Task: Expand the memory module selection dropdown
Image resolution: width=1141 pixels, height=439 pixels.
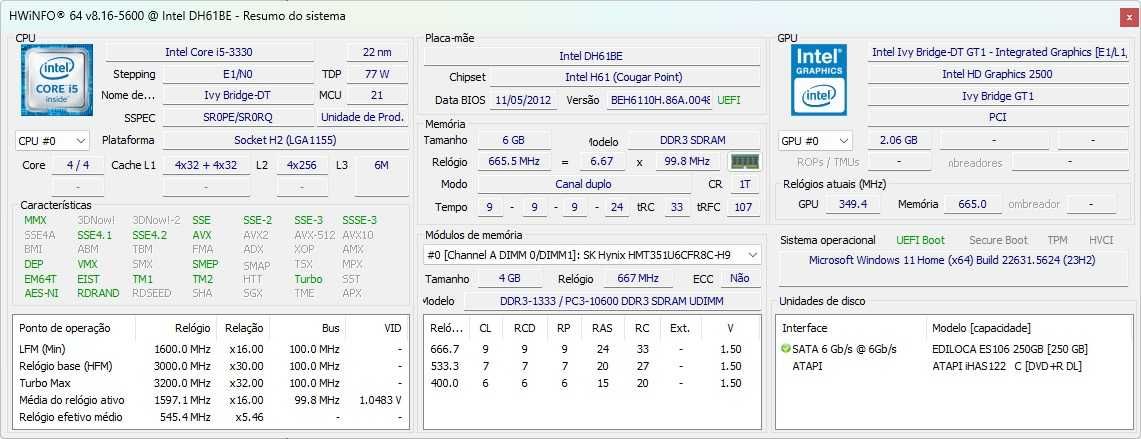Action: [592, 255]
